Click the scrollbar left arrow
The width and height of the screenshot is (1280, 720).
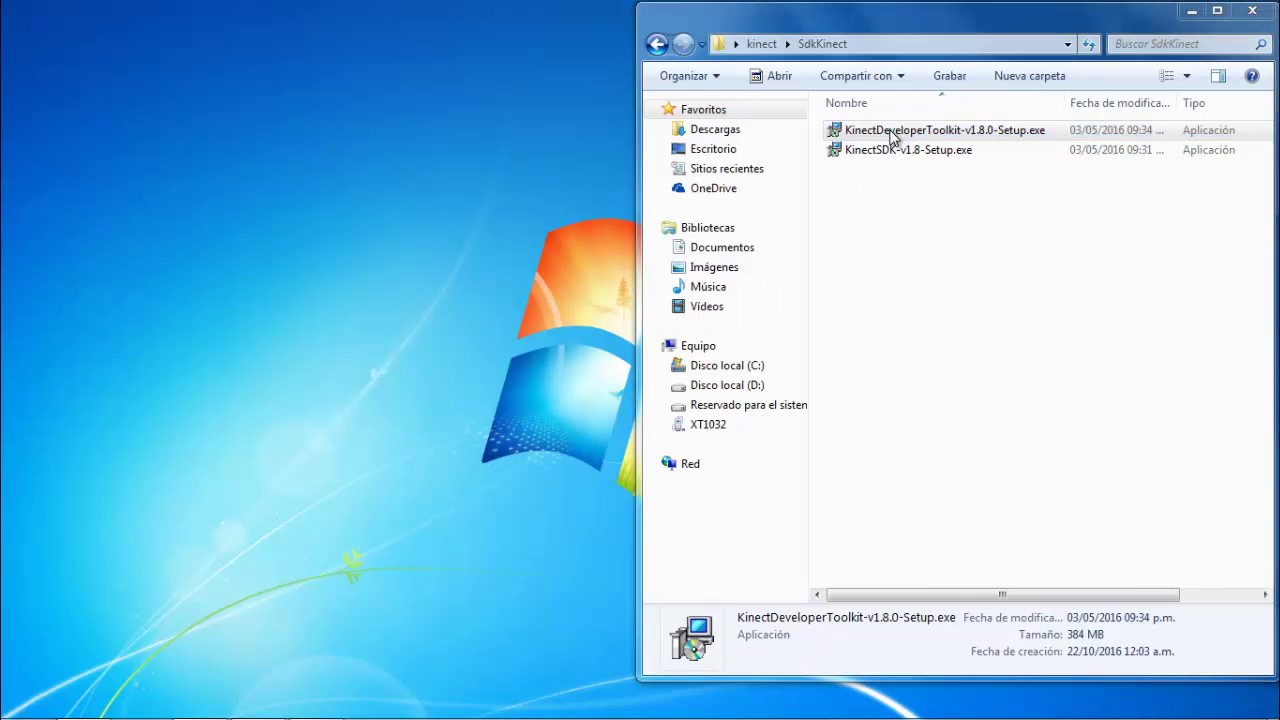click(x=816, y=594)
